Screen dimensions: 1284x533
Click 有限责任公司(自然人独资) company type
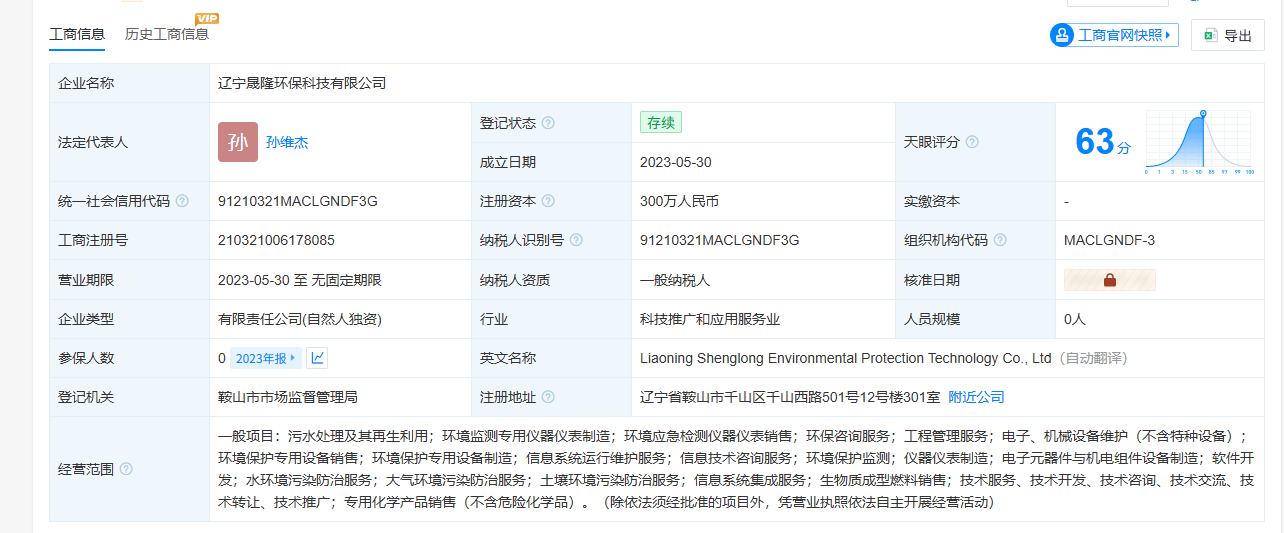coord(300,319)
